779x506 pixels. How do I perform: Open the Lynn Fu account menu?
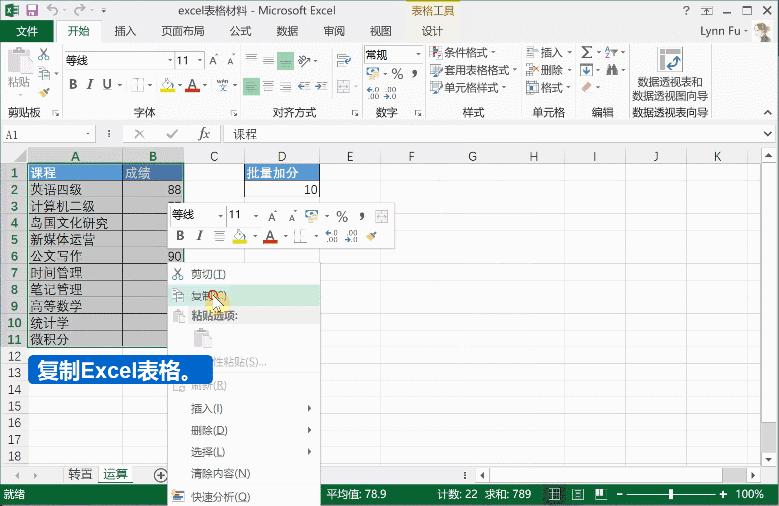pyautogui.click(x=723, y=31)
